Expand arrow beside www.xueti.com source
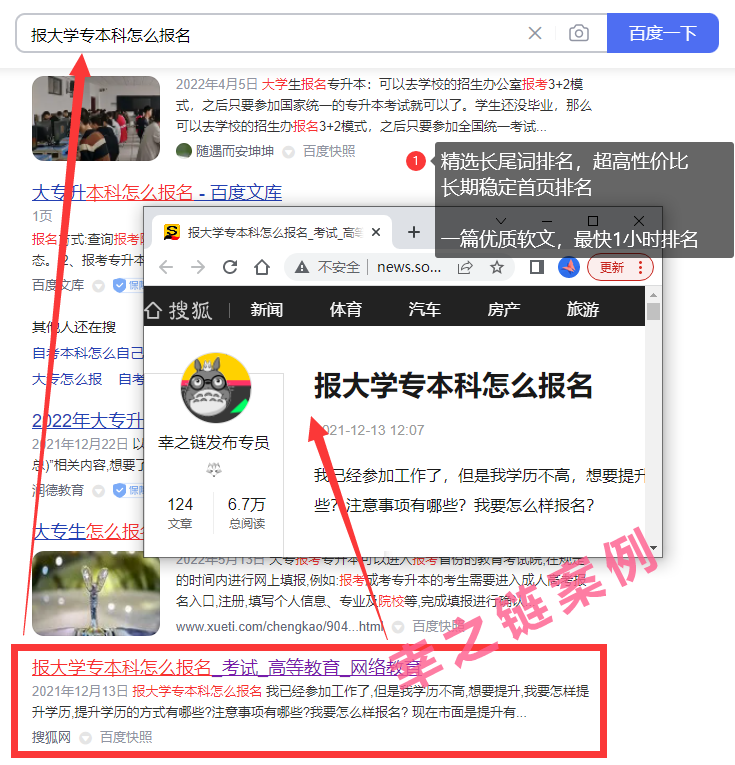Screen dimensions: 735x765 coord(398,627)
